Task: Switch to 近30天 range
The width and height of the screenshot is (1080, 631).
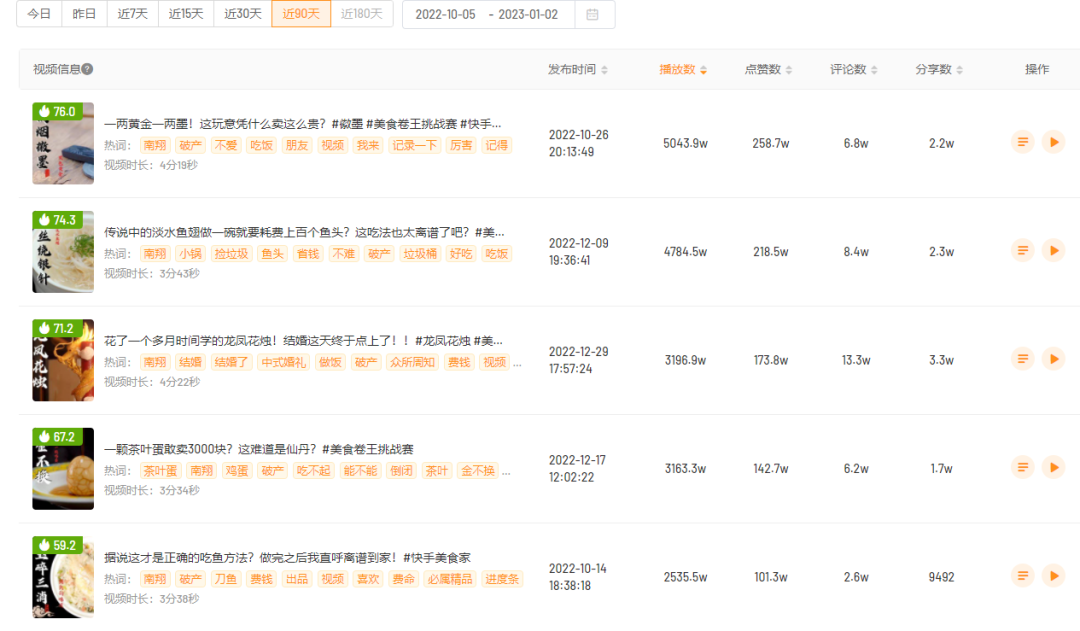Action: (242, 14)
